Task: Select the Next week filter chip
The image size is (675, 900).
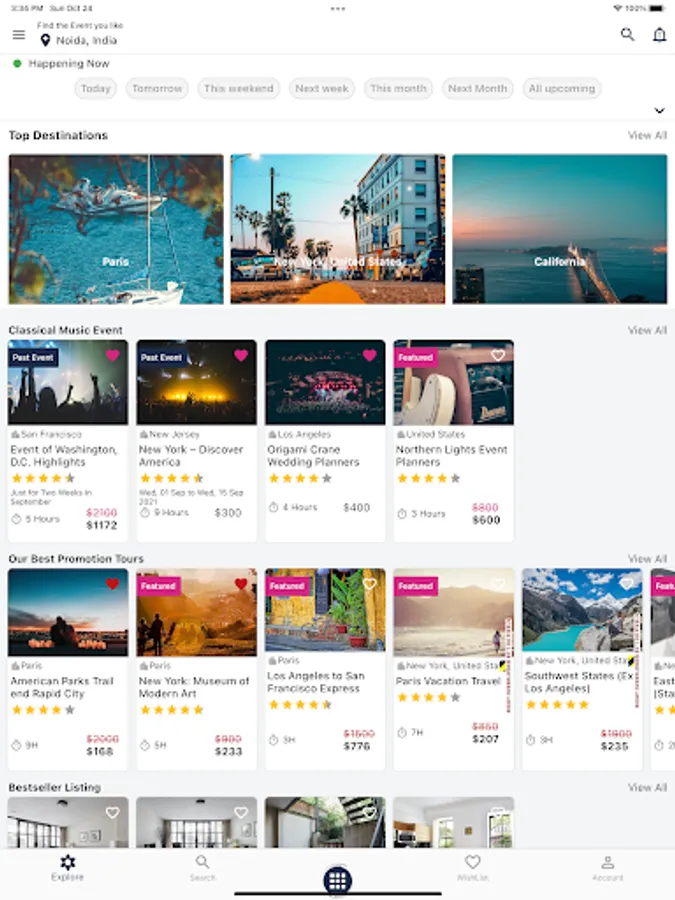Action: (x=322, y=88)
